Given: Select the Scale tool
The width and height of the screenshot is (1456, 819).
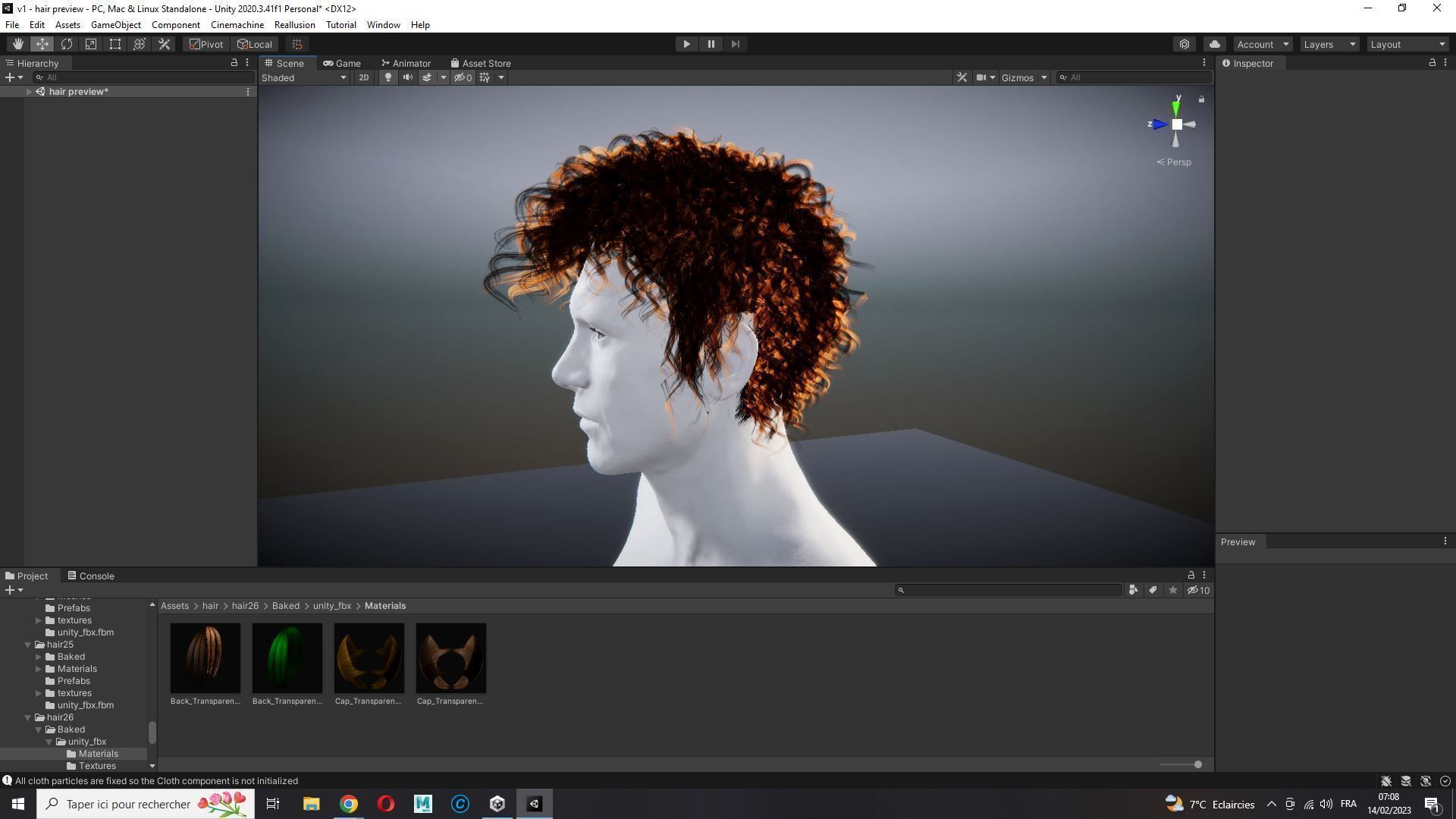Looking at the screenshot, I should click(91, 44).
